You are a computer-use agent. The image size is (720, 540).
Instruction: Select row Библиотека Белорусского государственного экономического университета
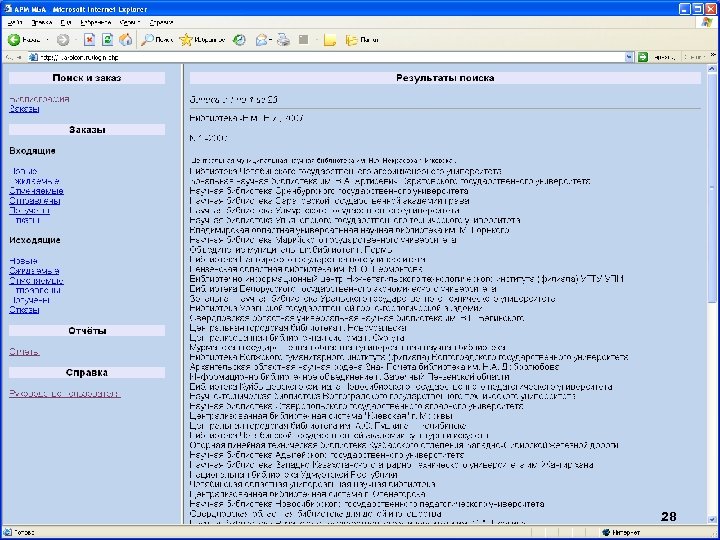343,289
